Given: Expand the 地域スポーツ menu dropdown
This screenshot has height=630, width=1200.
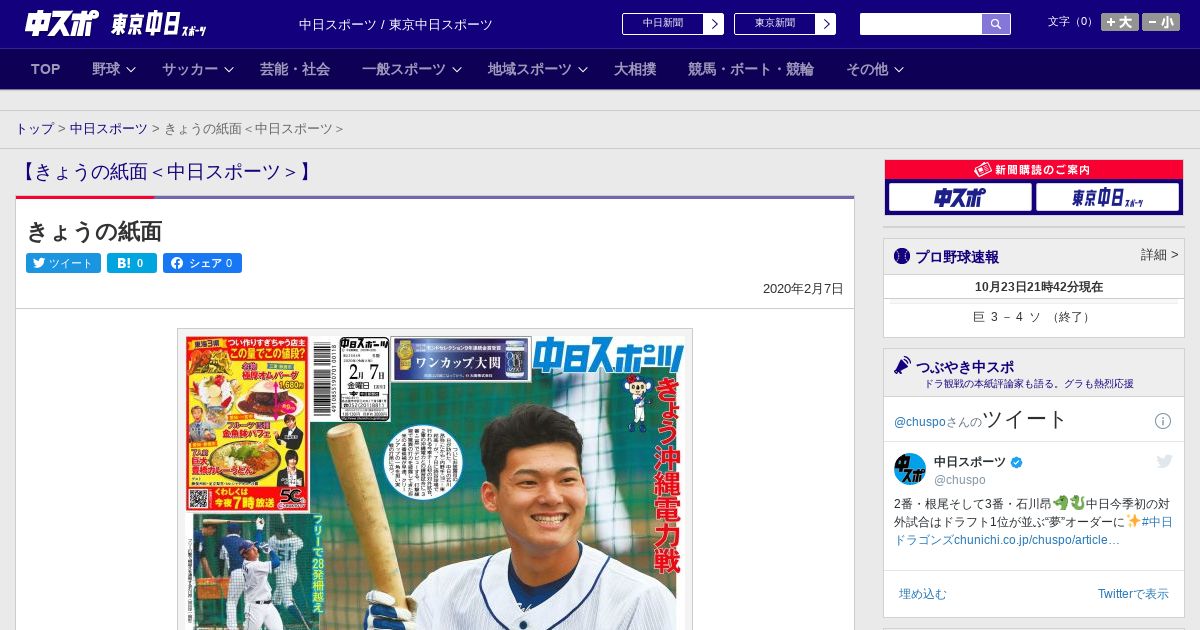Looking at the screenshot, I should pos(538,69).
